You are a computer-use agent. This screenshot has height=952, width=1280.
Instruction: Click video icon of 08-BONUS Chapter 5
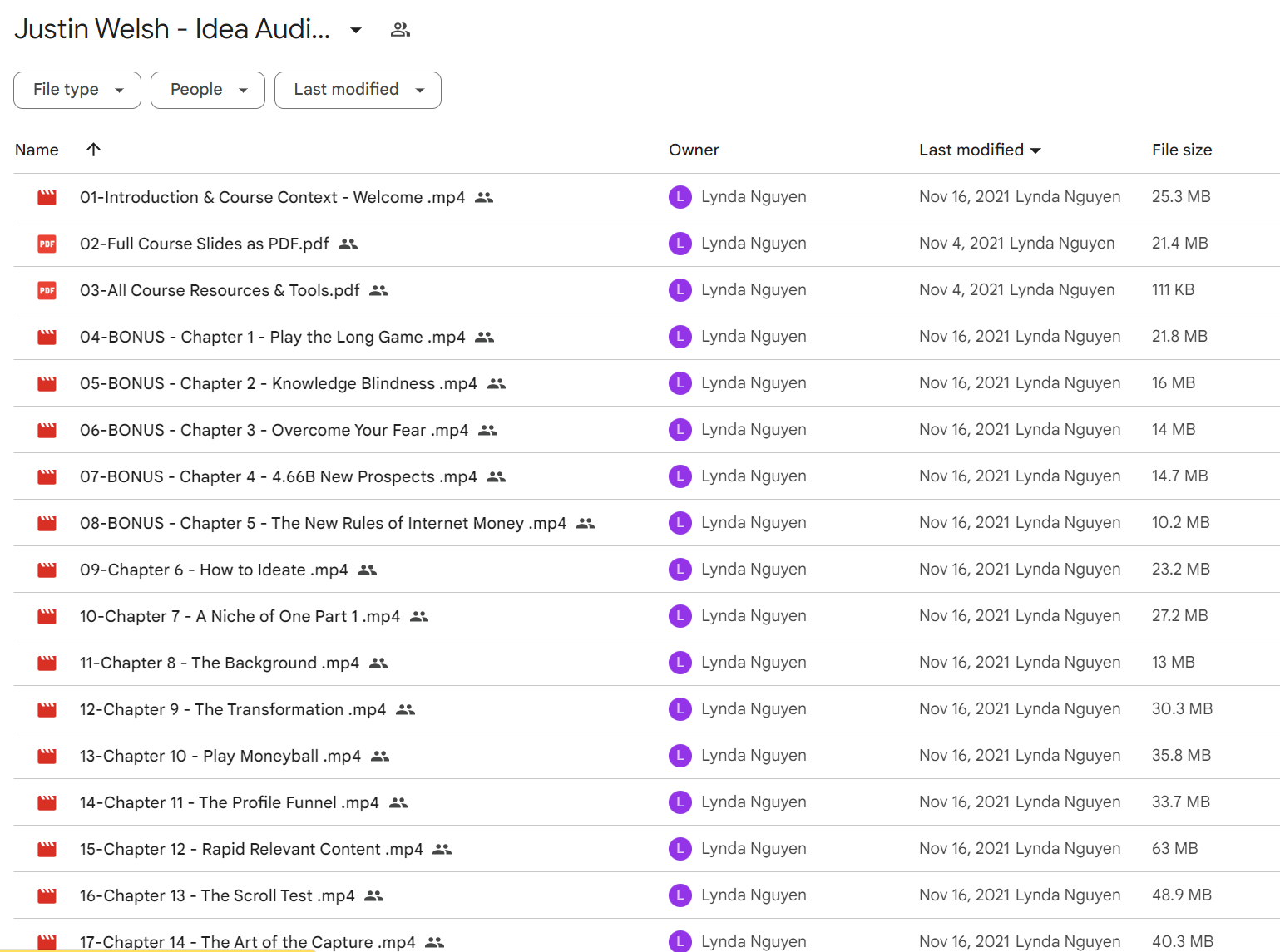point(47,523)
